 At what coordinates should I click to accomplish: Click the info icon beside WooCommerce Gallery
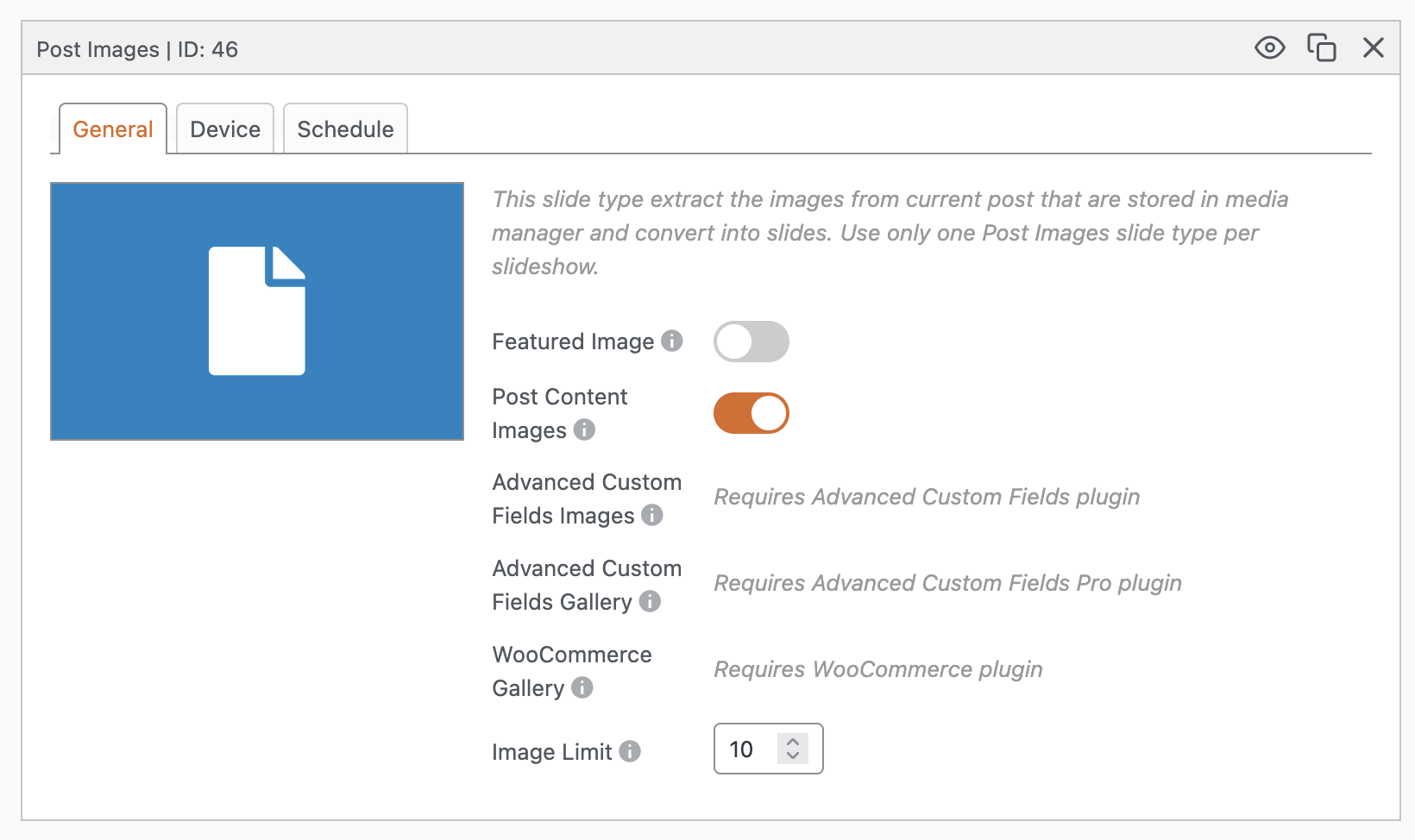582,687
